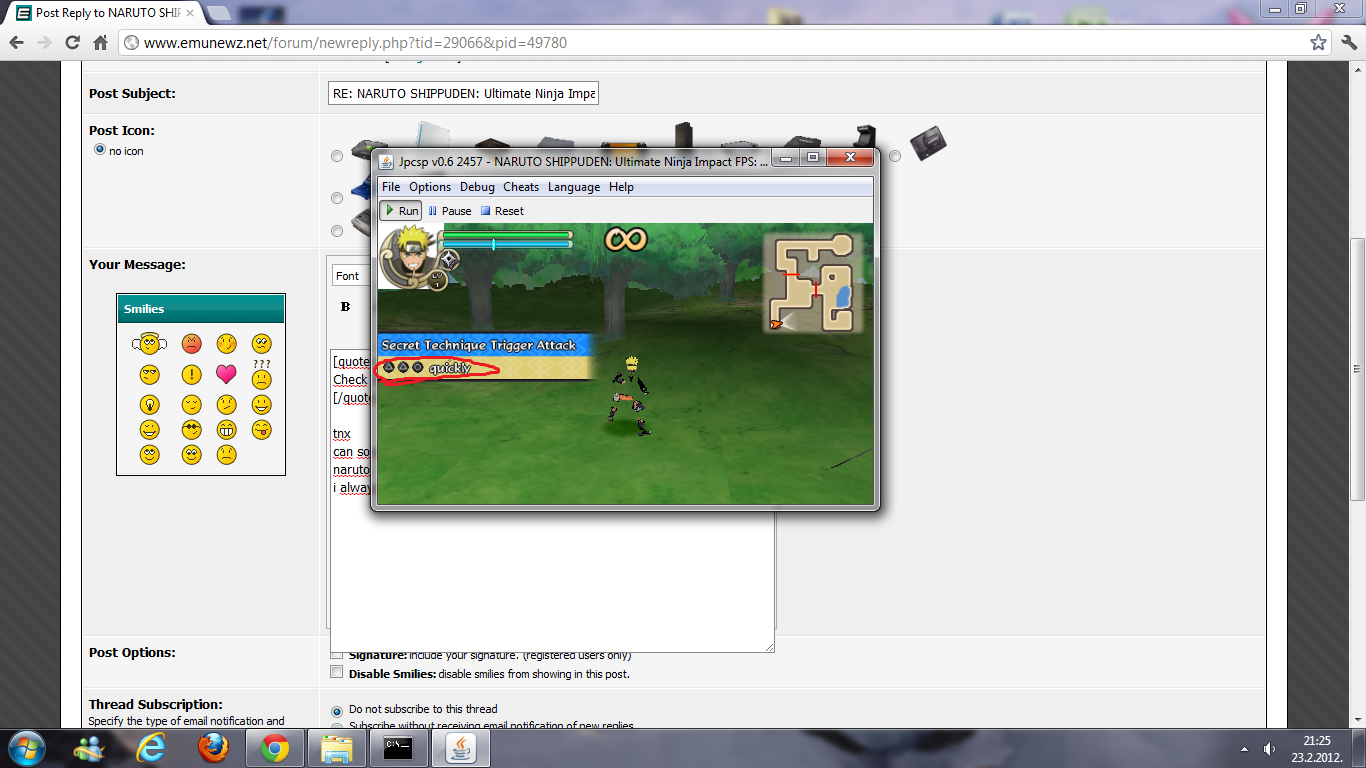This screenshot has height=768, width=1366.
Task: Insert the pink heart smiley
Action: pos(226,375)
